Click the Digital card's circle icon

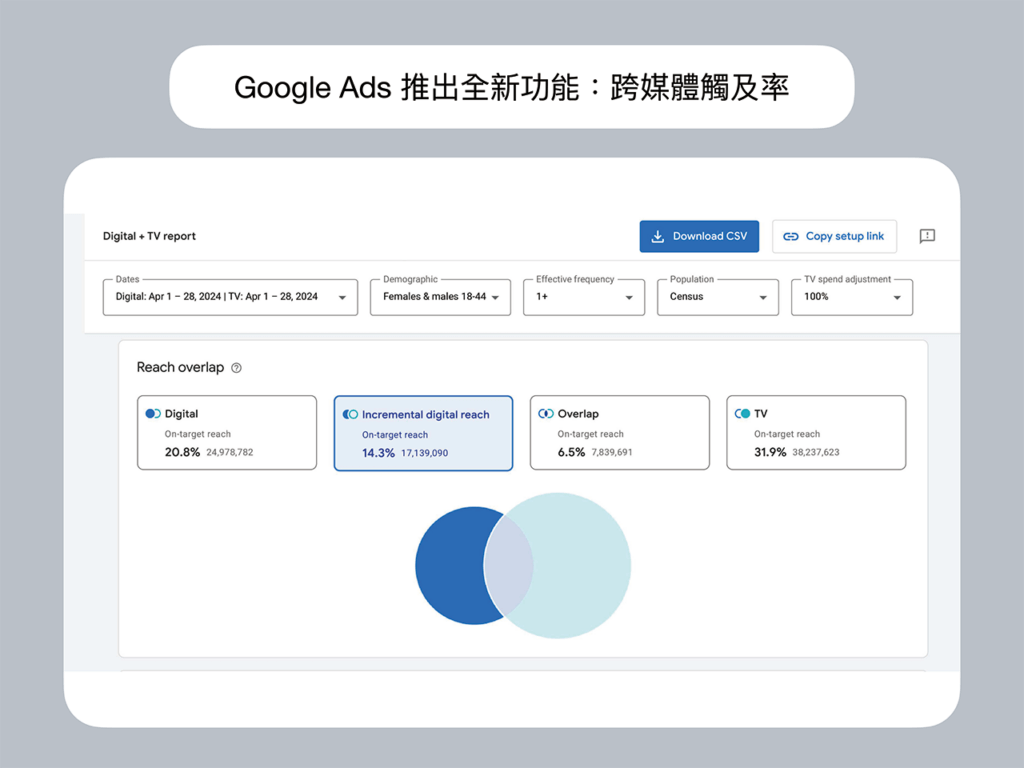153,414
